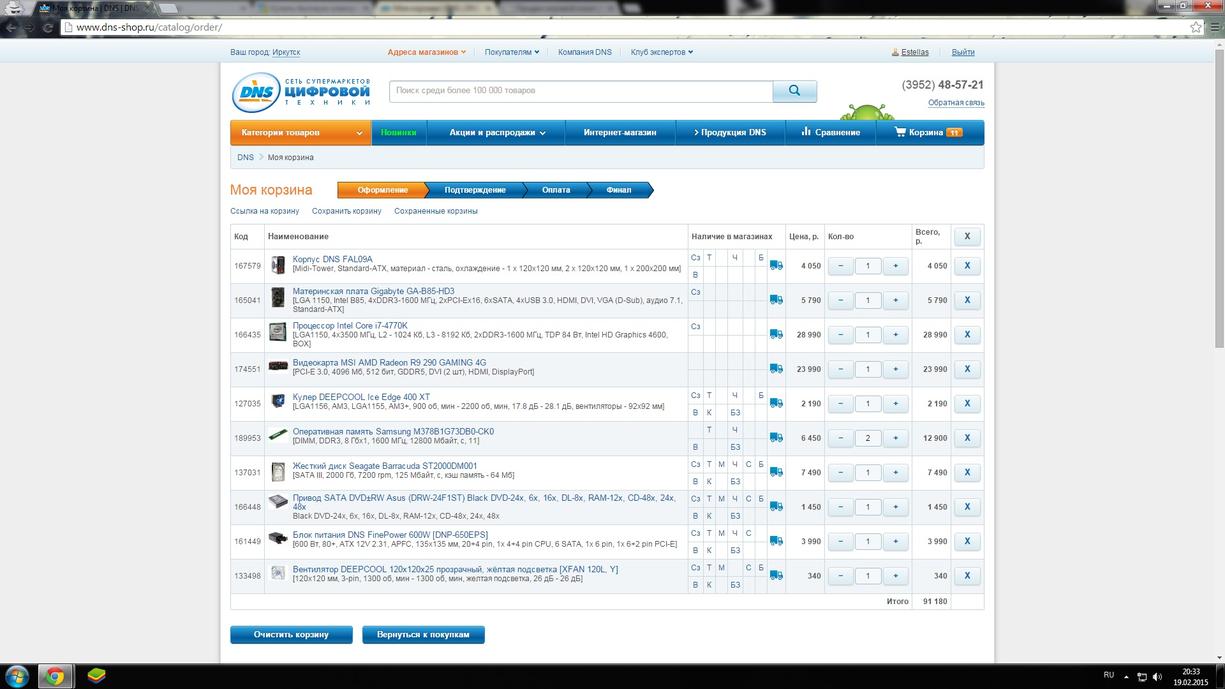
Task: Remove Samsung memory row from cart
Action: 967,438
